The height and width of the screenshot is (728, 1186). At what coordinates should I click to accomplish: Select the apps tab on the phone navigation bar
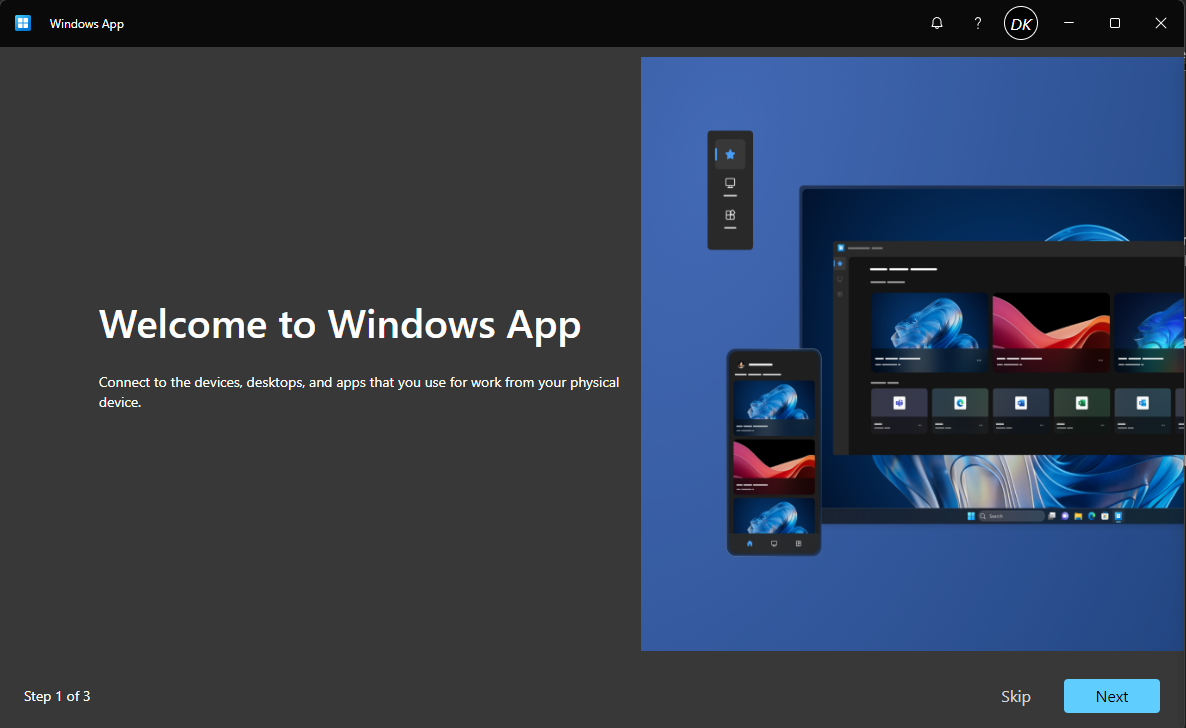(x=799, y=543)
